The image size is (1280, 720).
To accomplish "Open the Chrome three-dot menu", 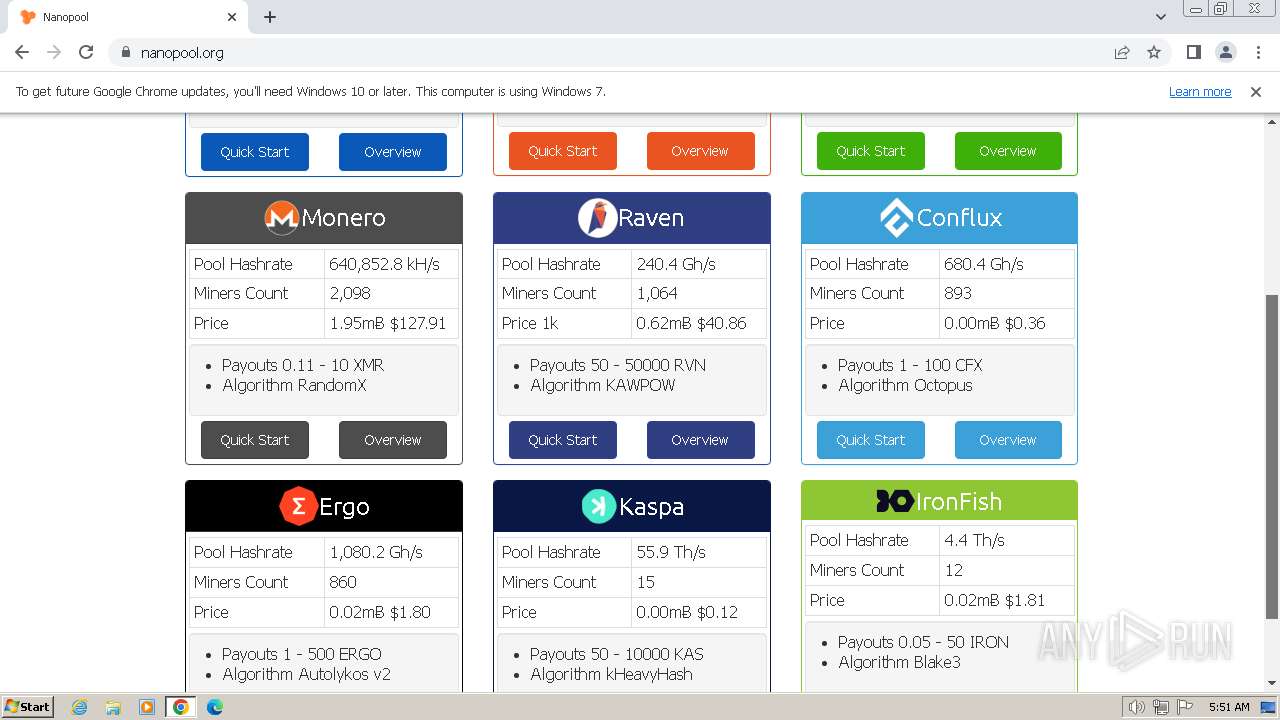I will [1257, 52].
